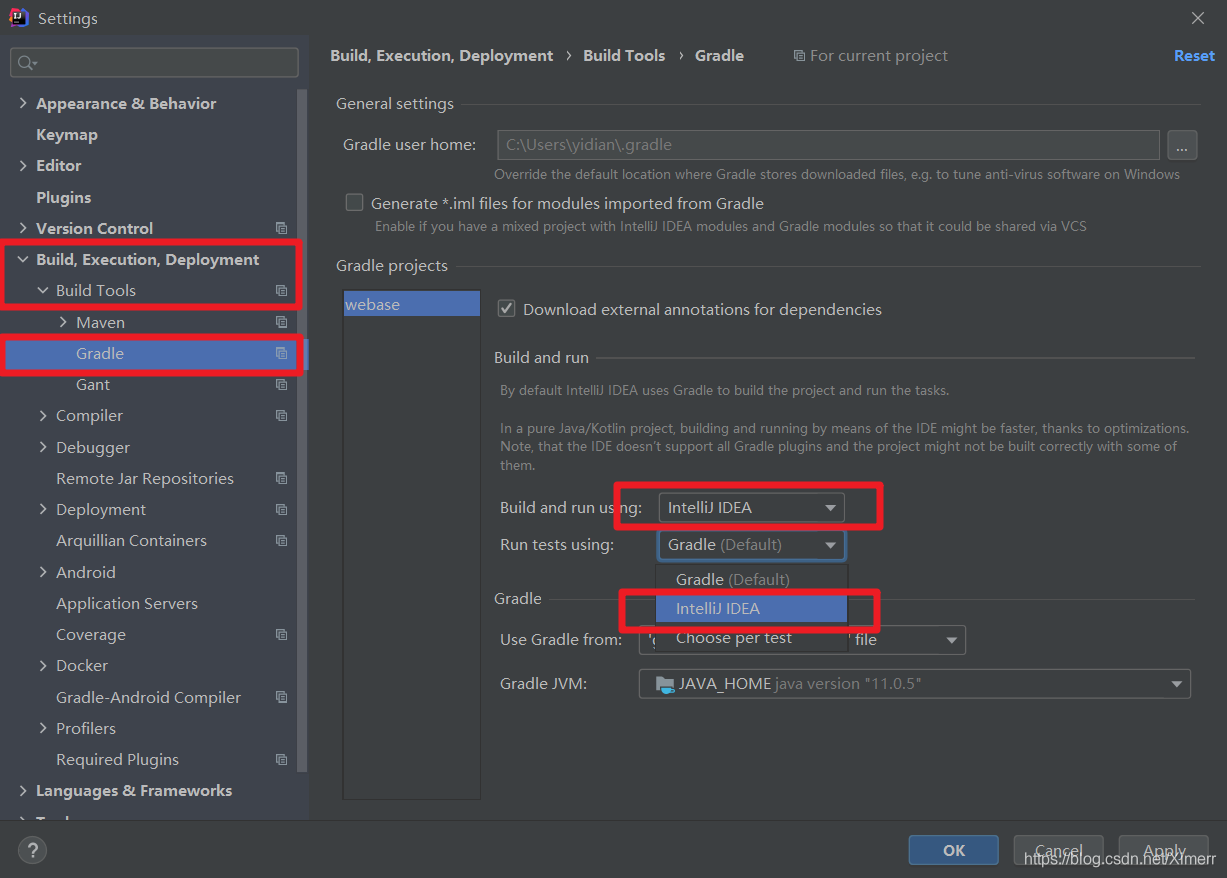Uncheck Download external annotations for dependencies

click(x=506, y=309)
